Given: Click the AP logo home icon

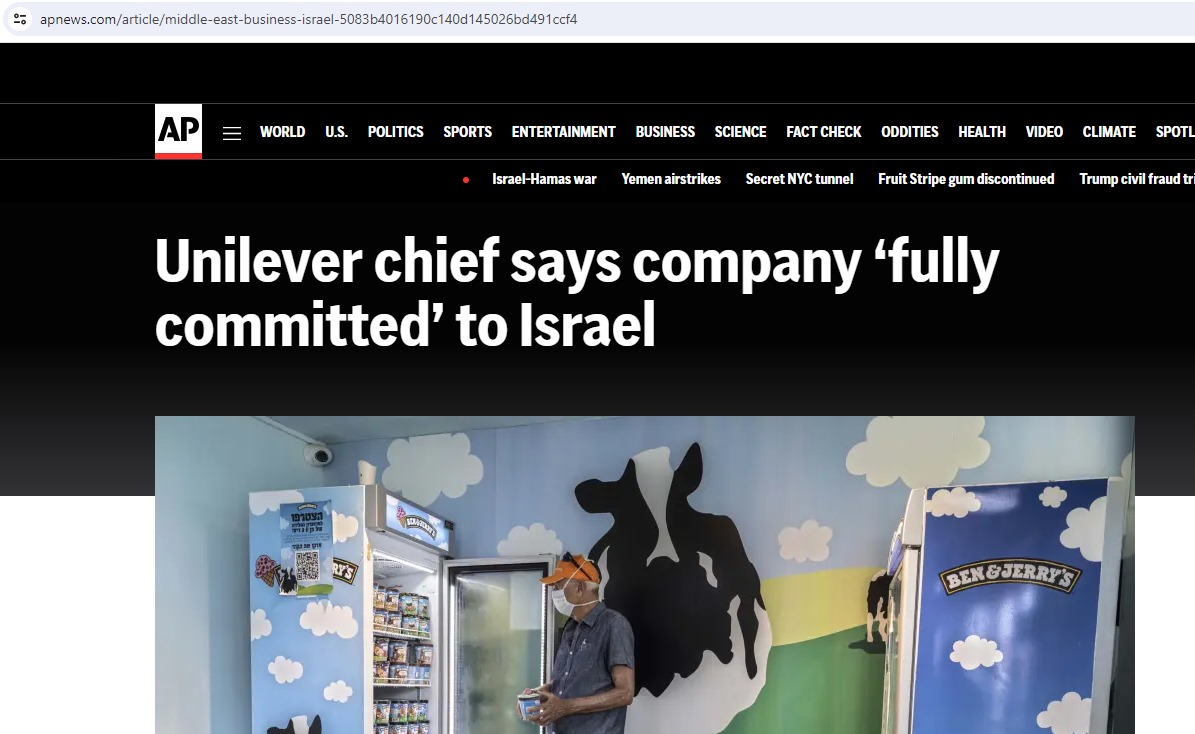Looking at the screenshot, I should [x=178, y=131].
